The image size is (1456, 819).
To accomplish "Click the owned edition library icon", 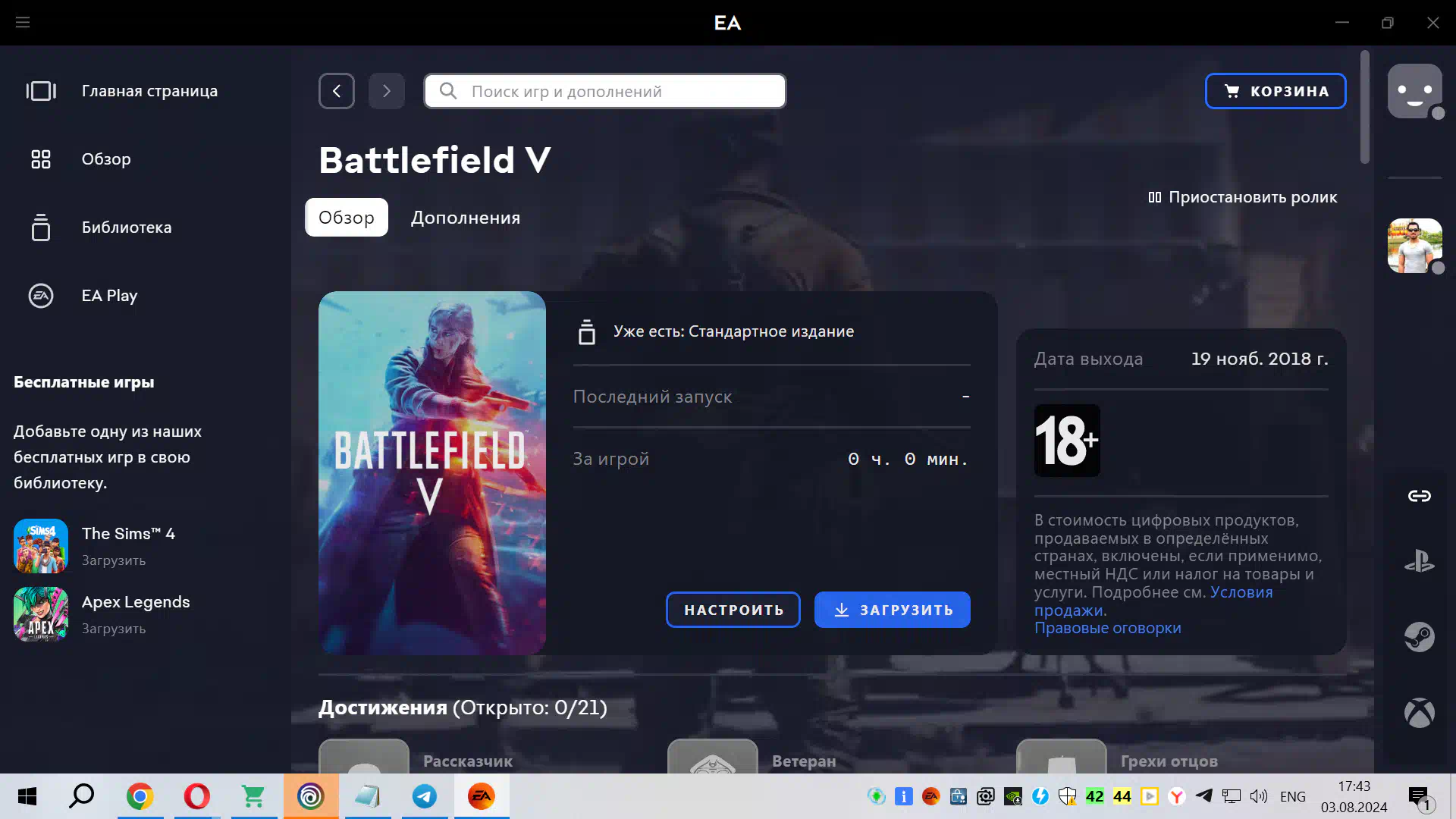I will click(x=587, y=332).
